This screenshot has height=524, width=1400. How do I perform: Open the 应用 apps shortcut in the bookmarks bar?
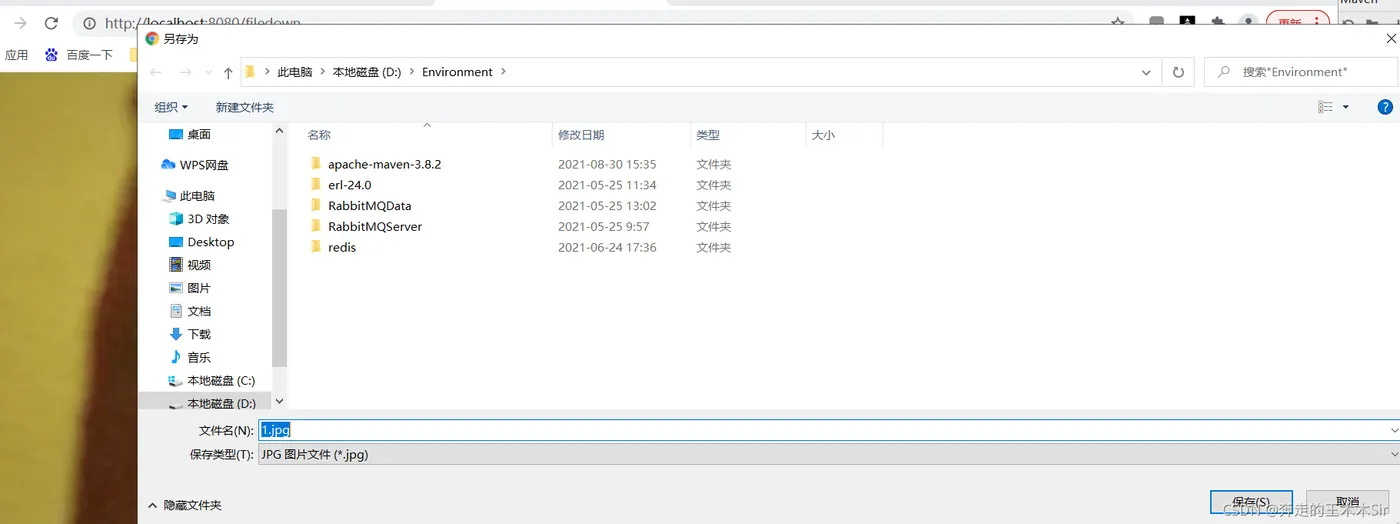pos(17,55)
